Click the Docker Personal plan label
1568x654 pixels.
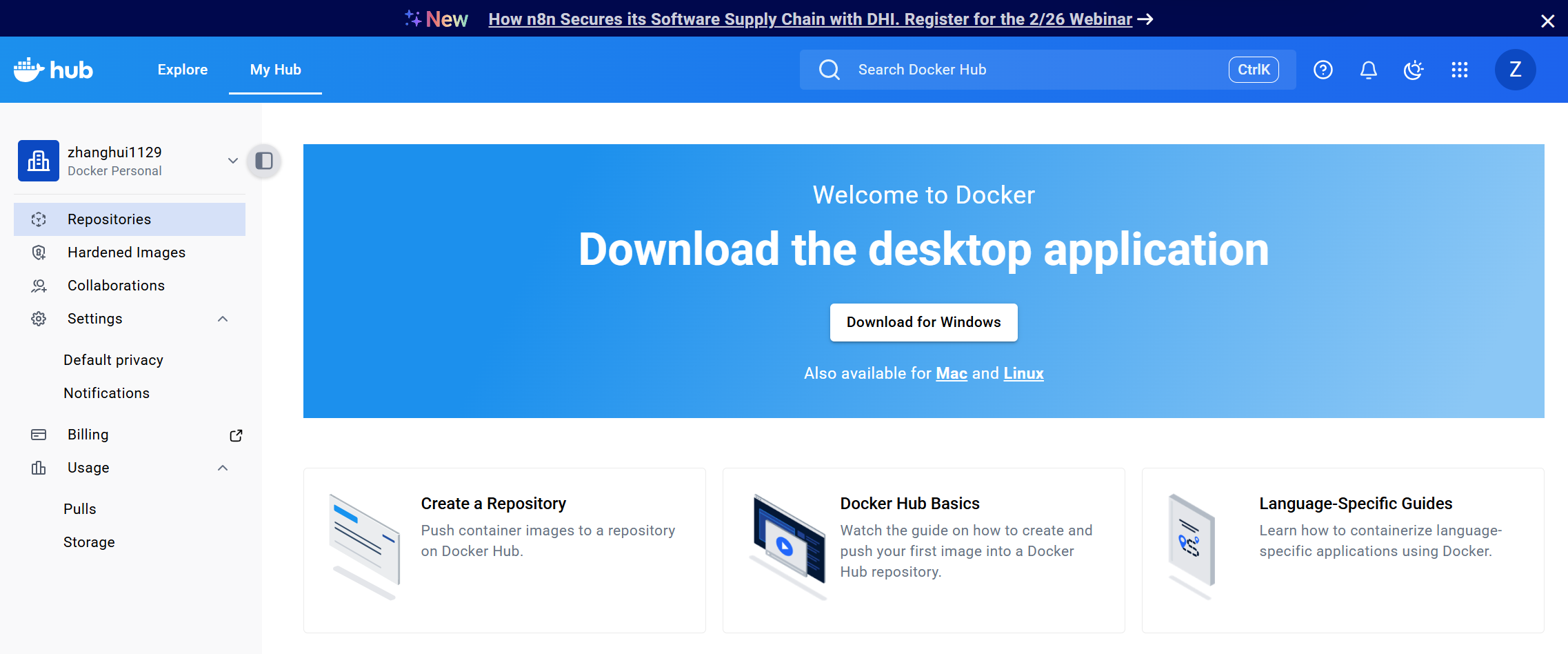[114, 171]
